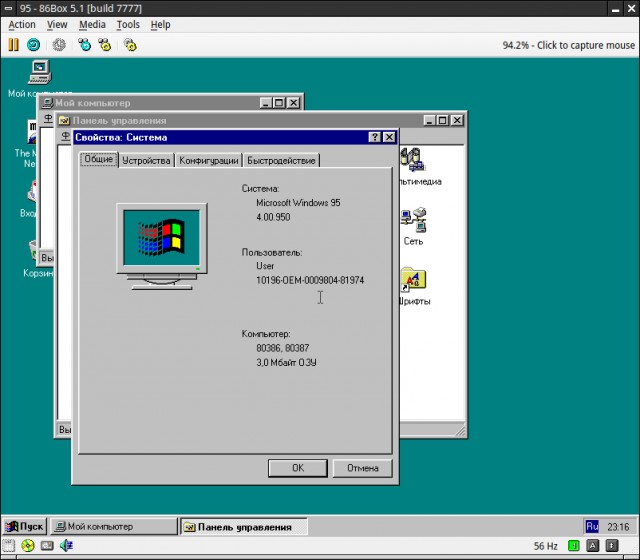The width and height of the screenshot is (640, 560).
Task: Click the product ID 10196-OEM-0009804-81974
Action: point(310,280)
